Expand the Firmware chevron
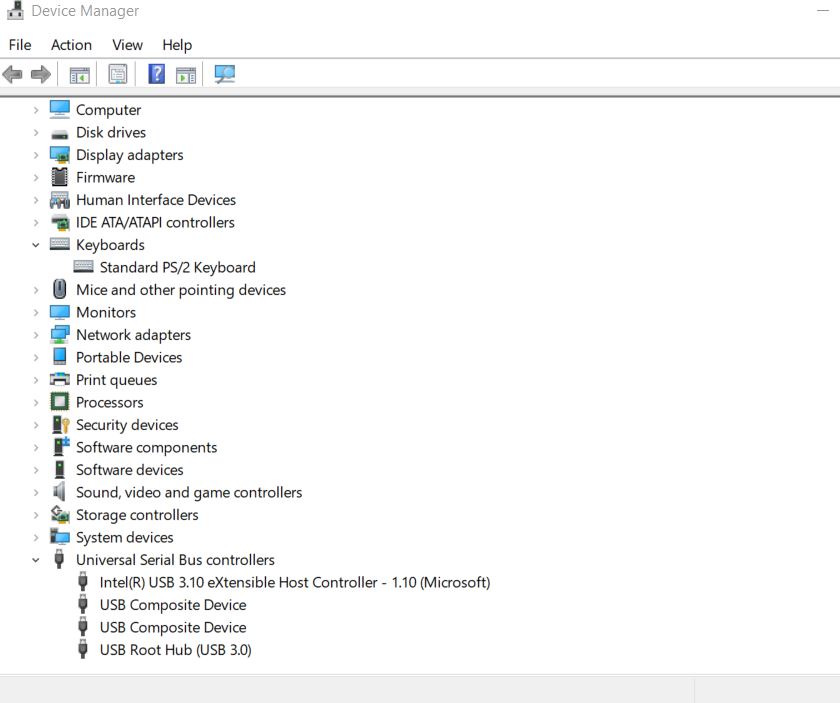Viewport: 840px width, 703px height. tap(36, 177)
